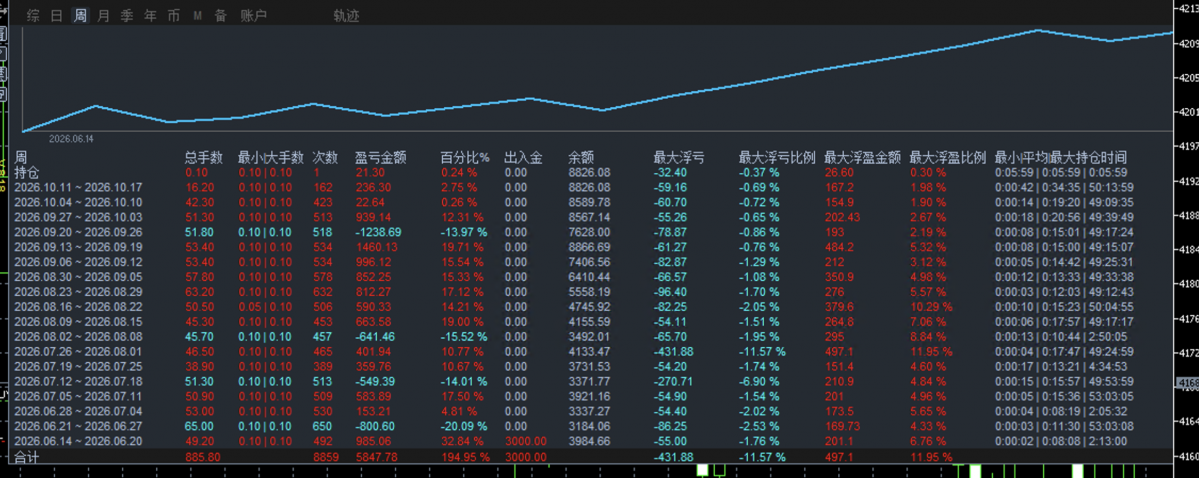The image size is (1199, 478).
Task: Switch to the 季 quarterly tab
Action: [x=127, y=15]
